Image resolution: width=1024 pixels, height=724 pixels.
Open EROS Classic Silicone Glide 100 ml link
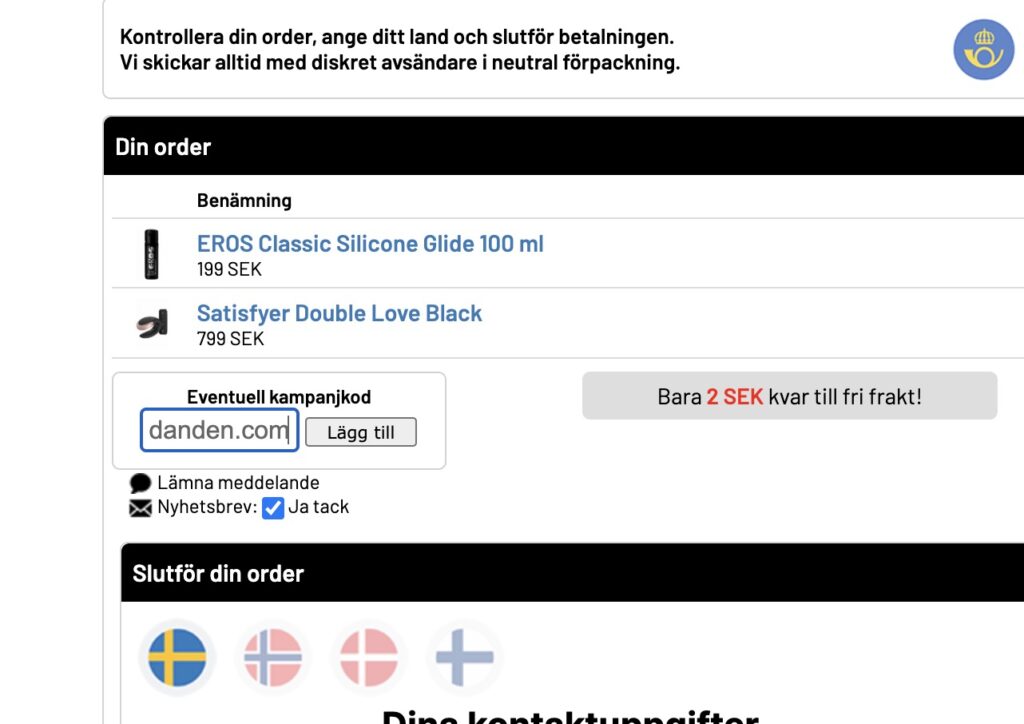(370, 244)
